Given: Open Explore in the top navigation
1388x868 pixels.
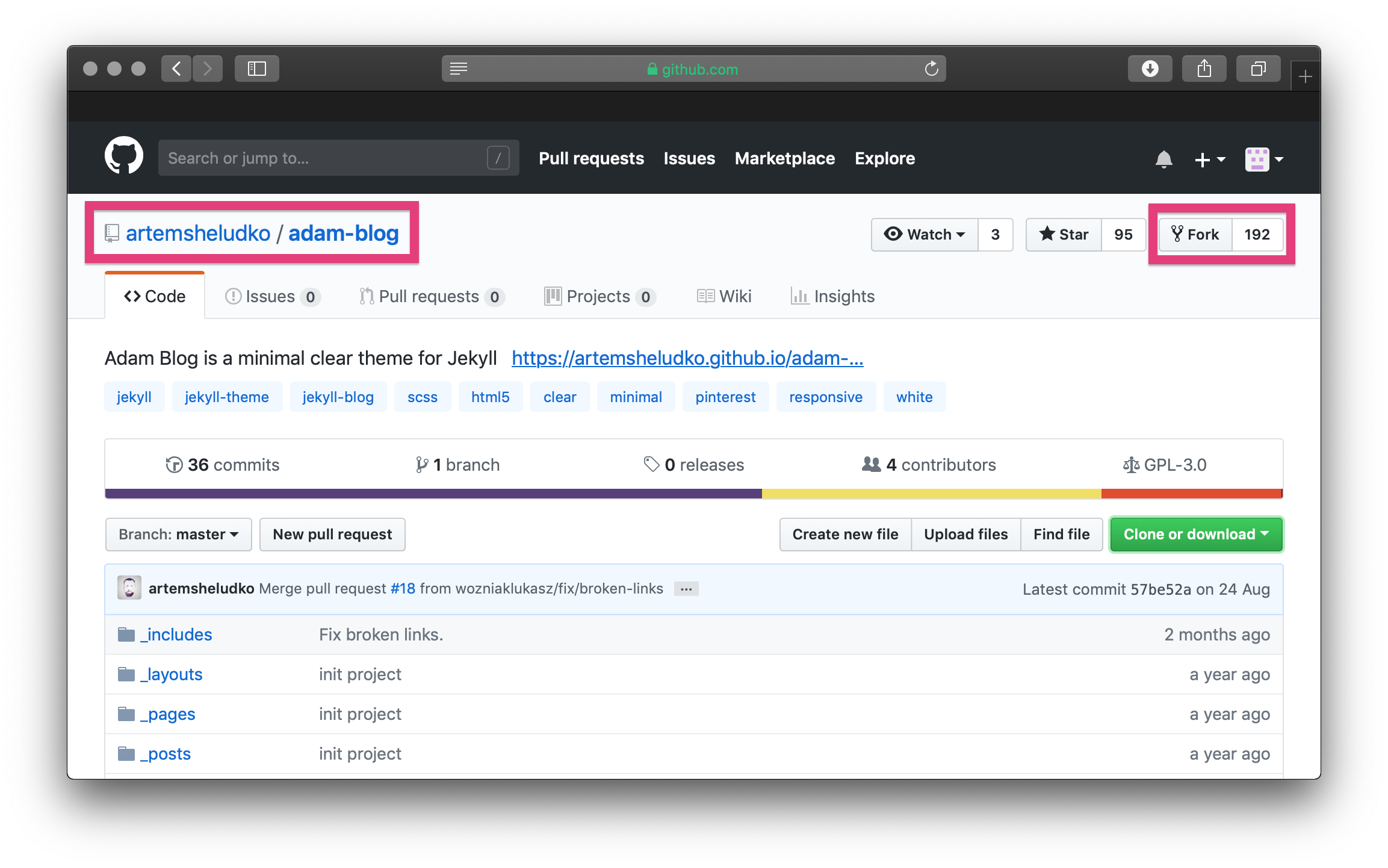Looking at the screenshot, I should point(885,158).
